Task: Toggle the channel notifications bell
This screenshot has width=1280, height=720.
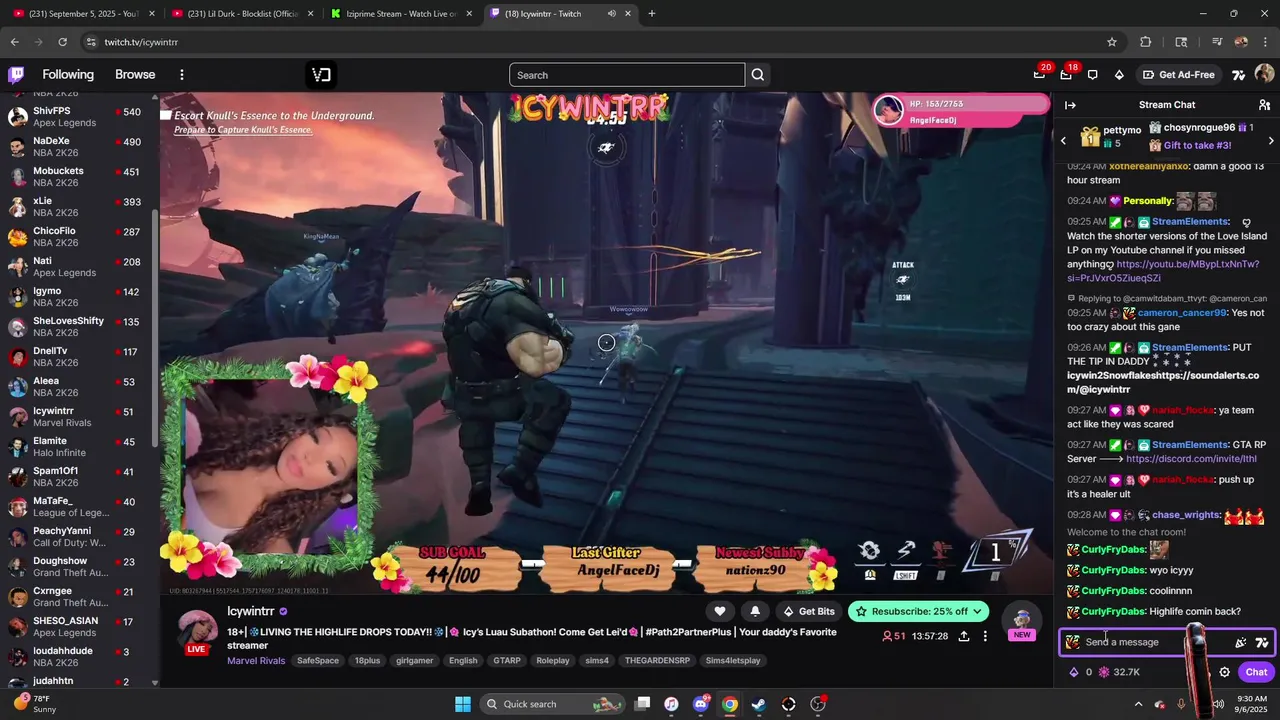Action: [755, 611]
